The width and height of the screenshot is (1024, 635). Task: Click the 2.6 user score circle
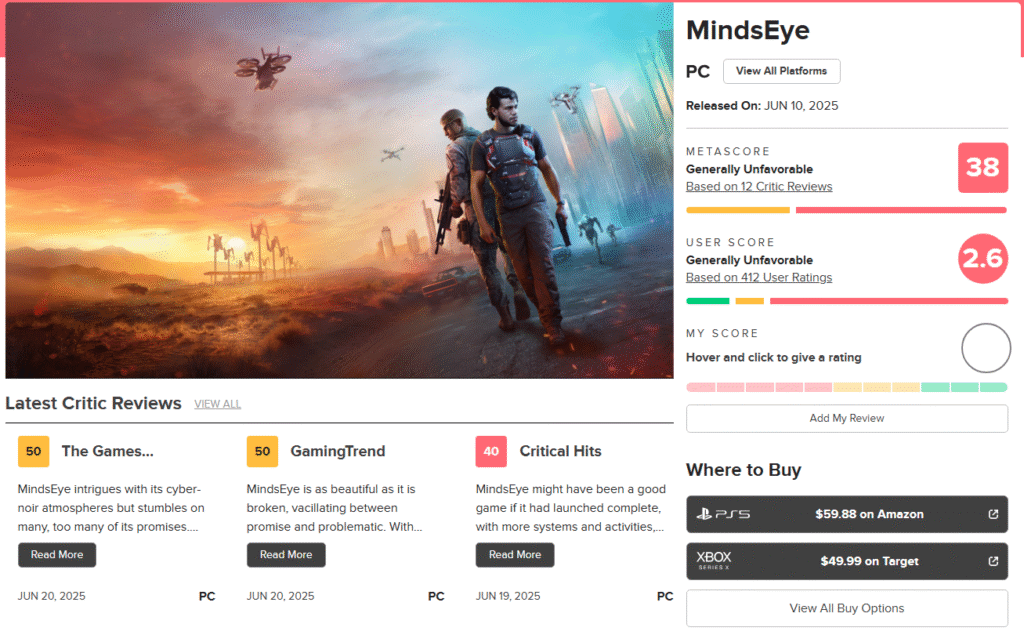click(983, 259)
